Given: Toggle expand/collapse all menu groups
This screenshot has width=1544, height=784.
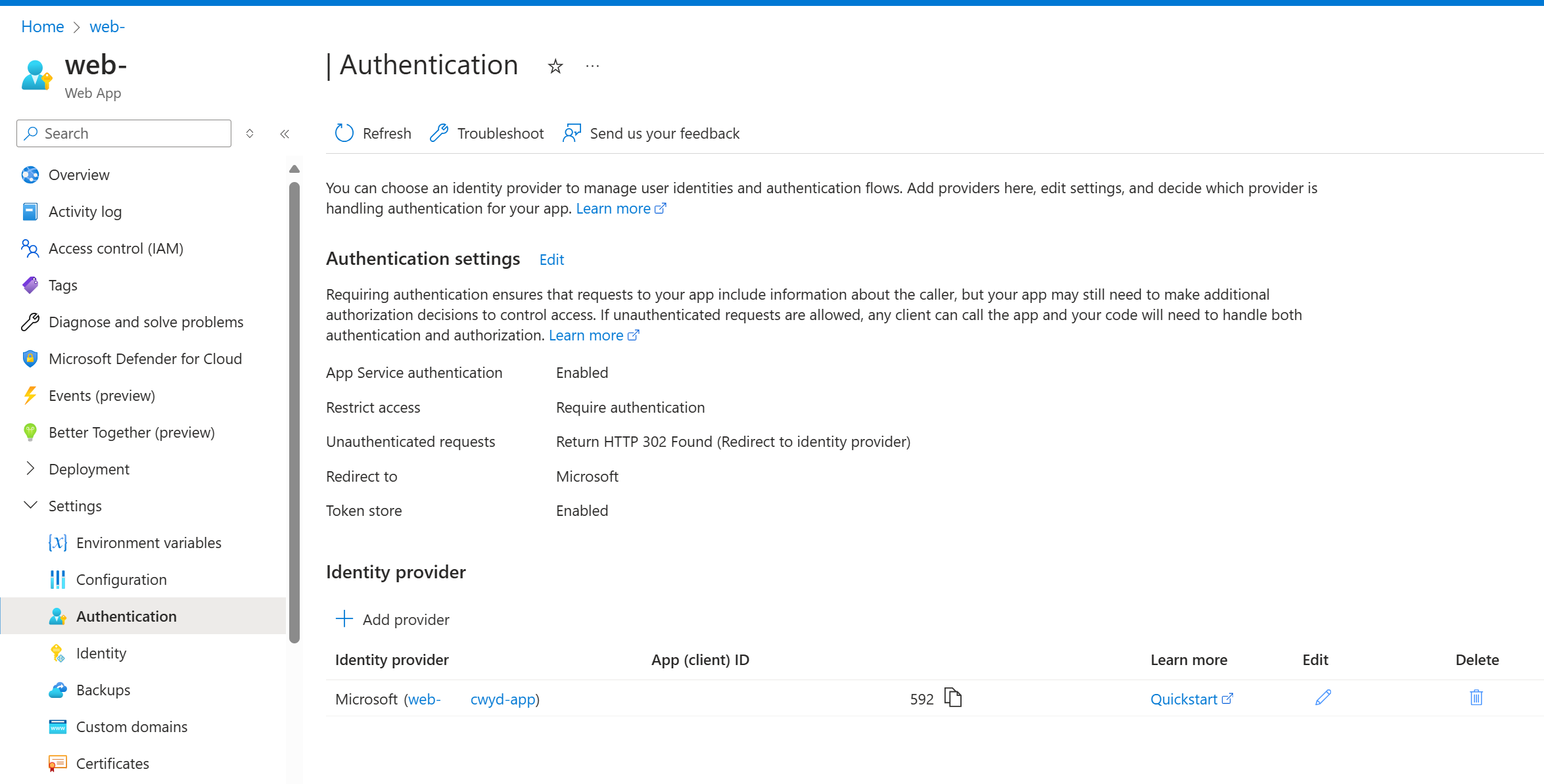Looking at the screenshot, I should coord(250,133).
